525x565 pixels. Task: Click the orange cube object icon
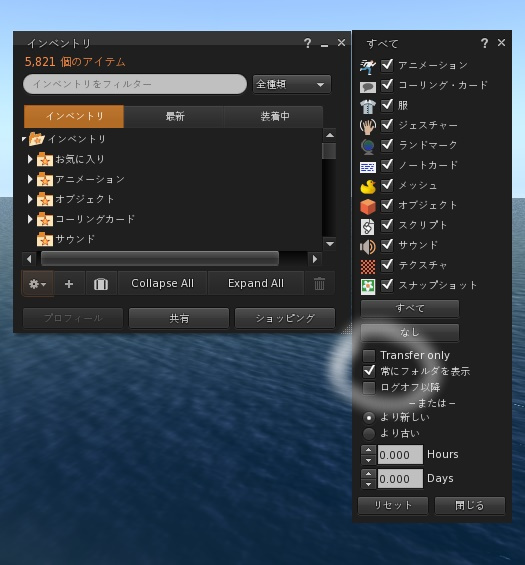pos(368,206)
